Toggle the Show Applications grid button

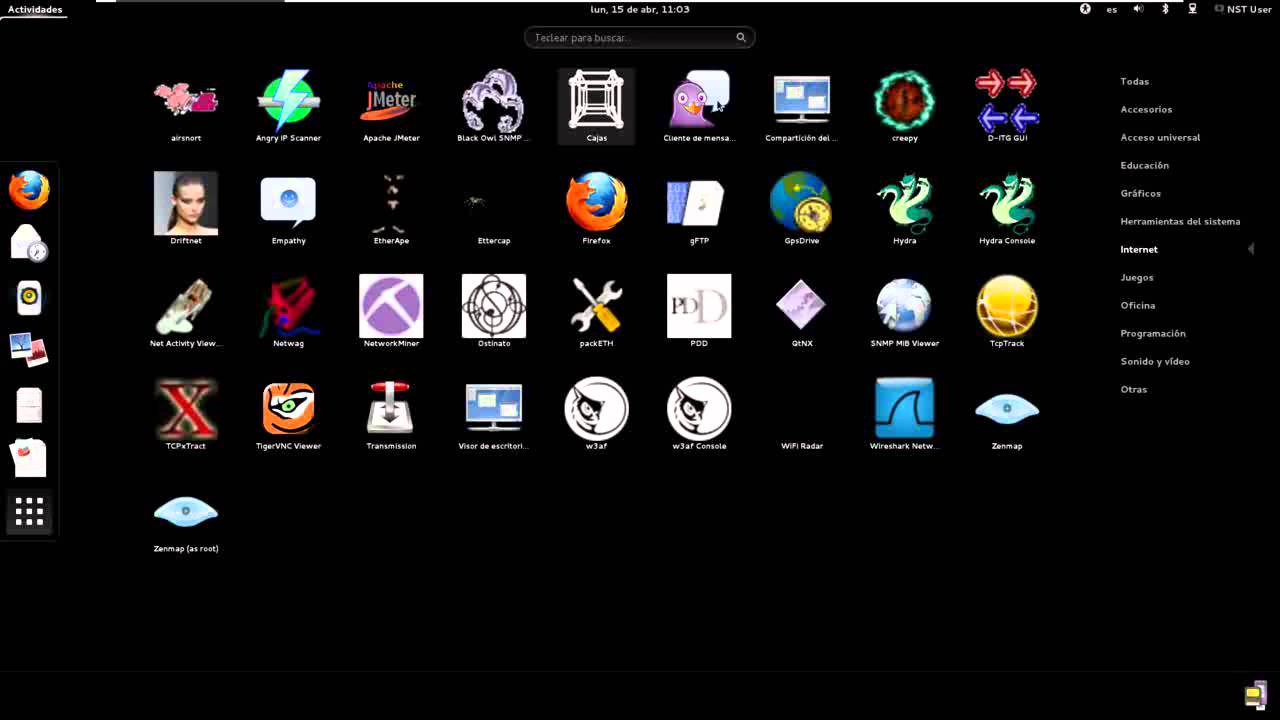(29, 512)
